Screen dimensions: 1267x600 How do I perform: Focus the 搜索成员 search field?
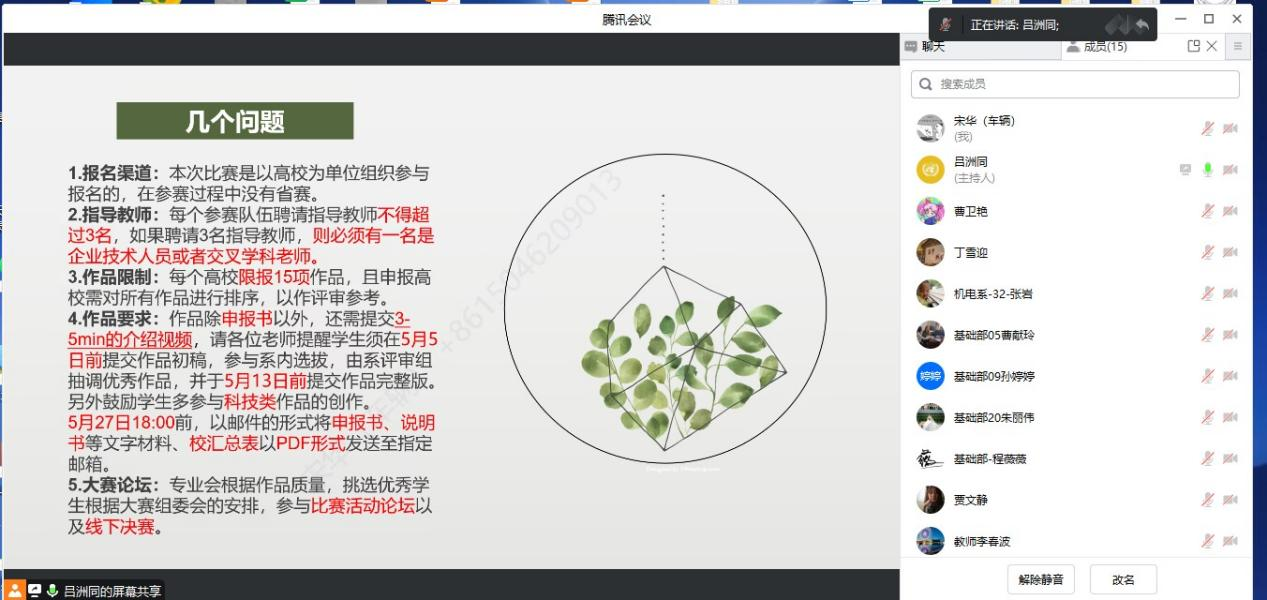pyautogui.click(x=1075, y=84)
